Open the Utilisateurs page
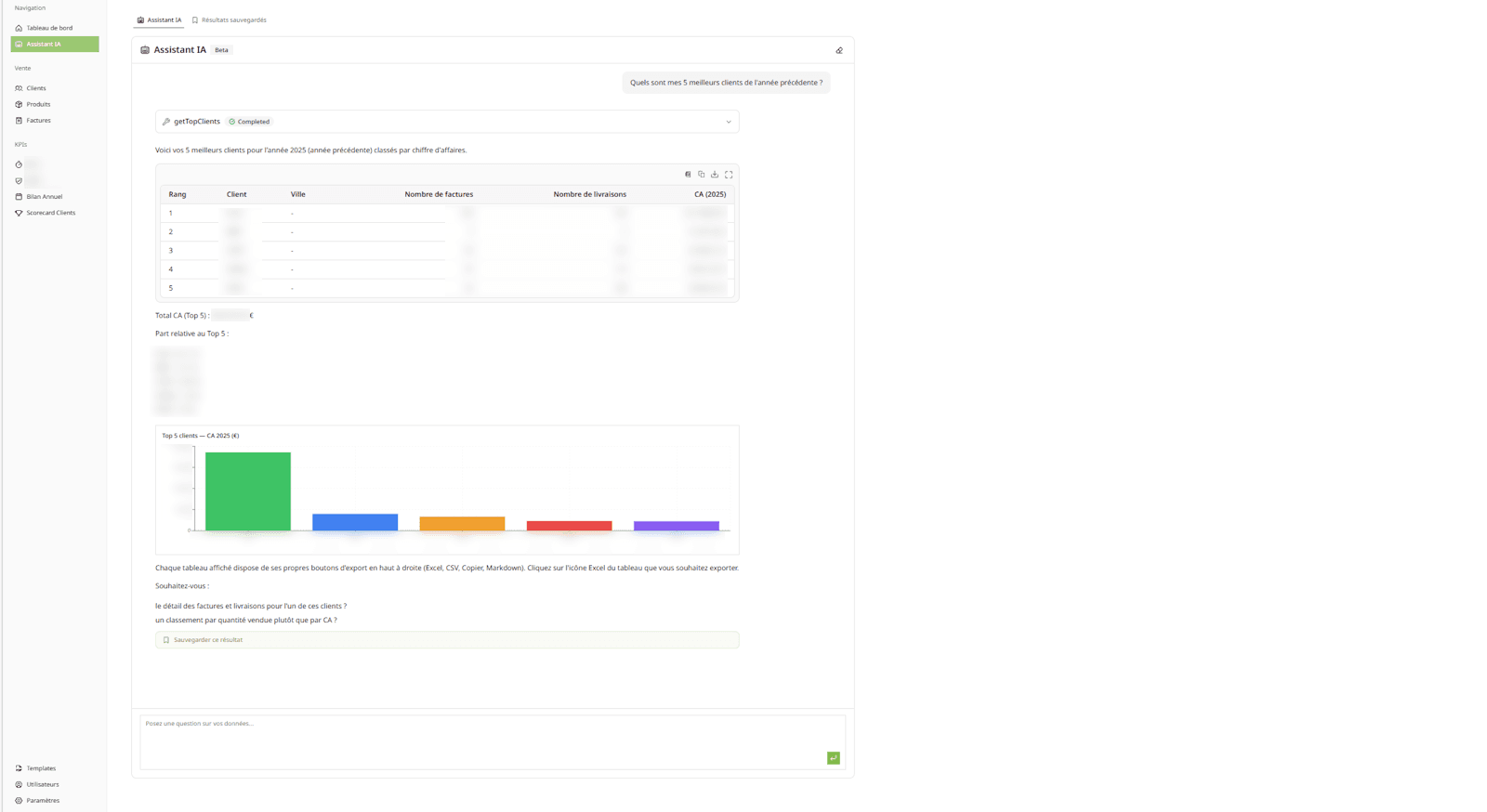 point(43,784)
